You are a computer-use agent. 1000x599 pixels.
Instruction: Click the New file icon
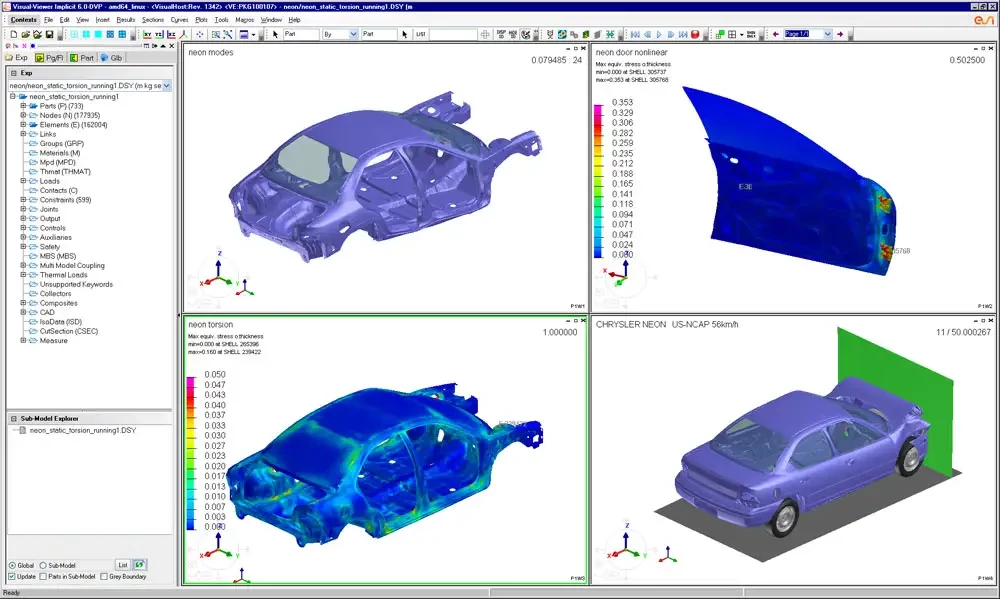tap(13, 34)
